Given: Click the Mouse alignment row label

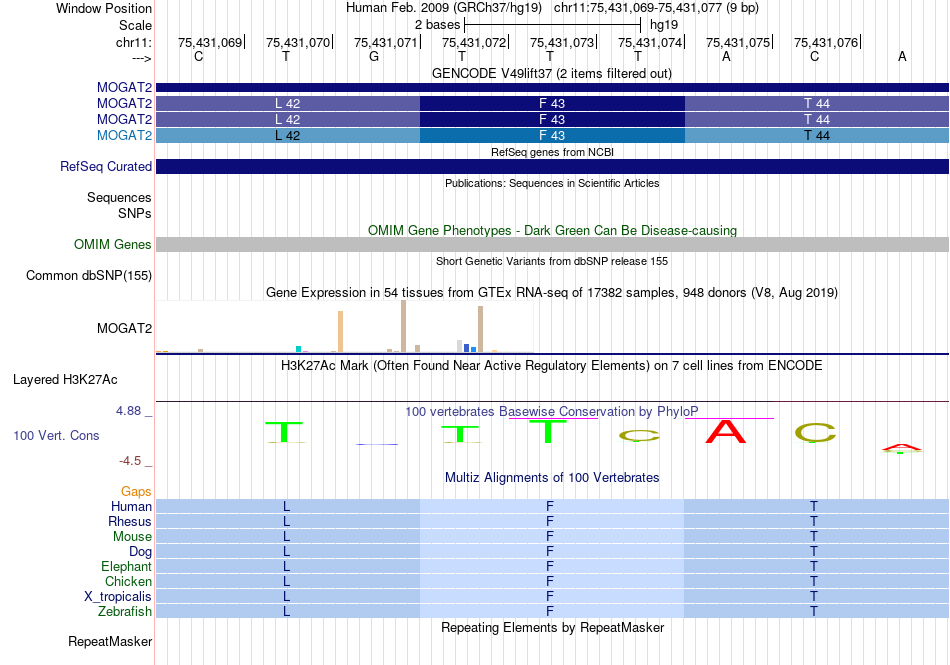Looking at the screenshot, I should pyautogui.click(x=132, y=536).
